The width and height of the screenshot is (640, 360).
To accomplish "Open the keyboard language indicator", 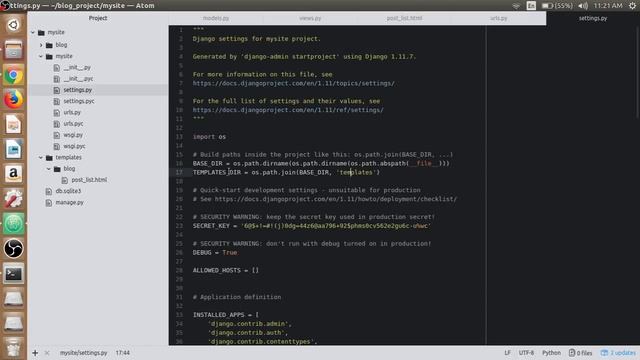I will 531,6.
